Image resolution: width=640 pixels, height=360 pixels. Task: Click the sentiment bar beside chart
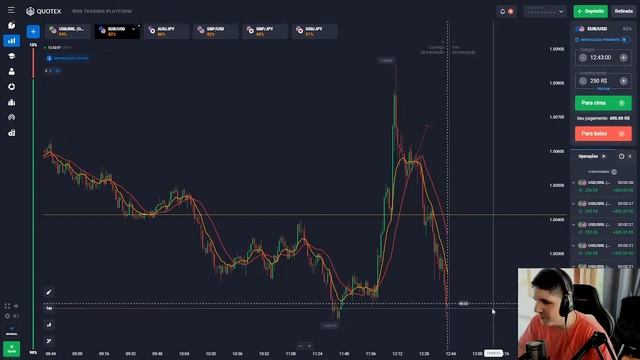(x=33, y=198)
